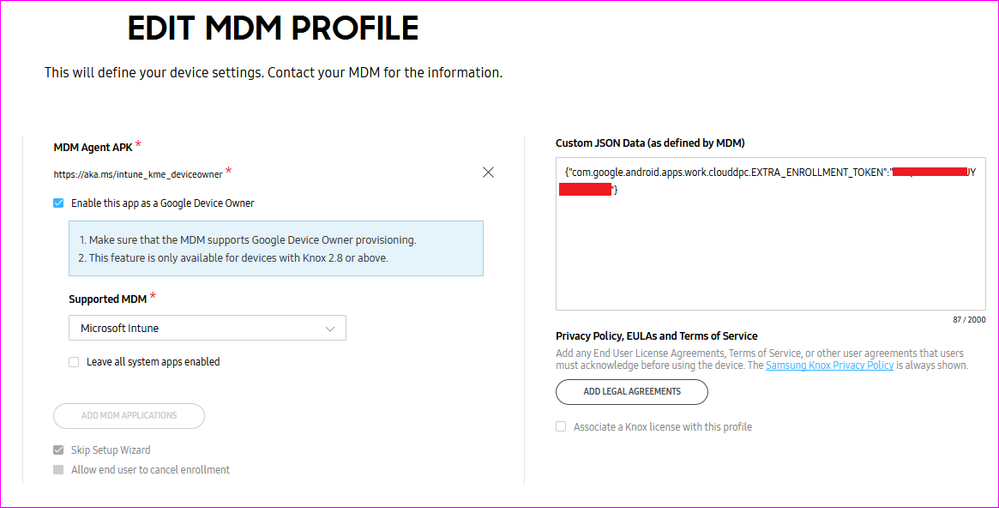Click the EDIT MDM PROFILE heading

272,28
